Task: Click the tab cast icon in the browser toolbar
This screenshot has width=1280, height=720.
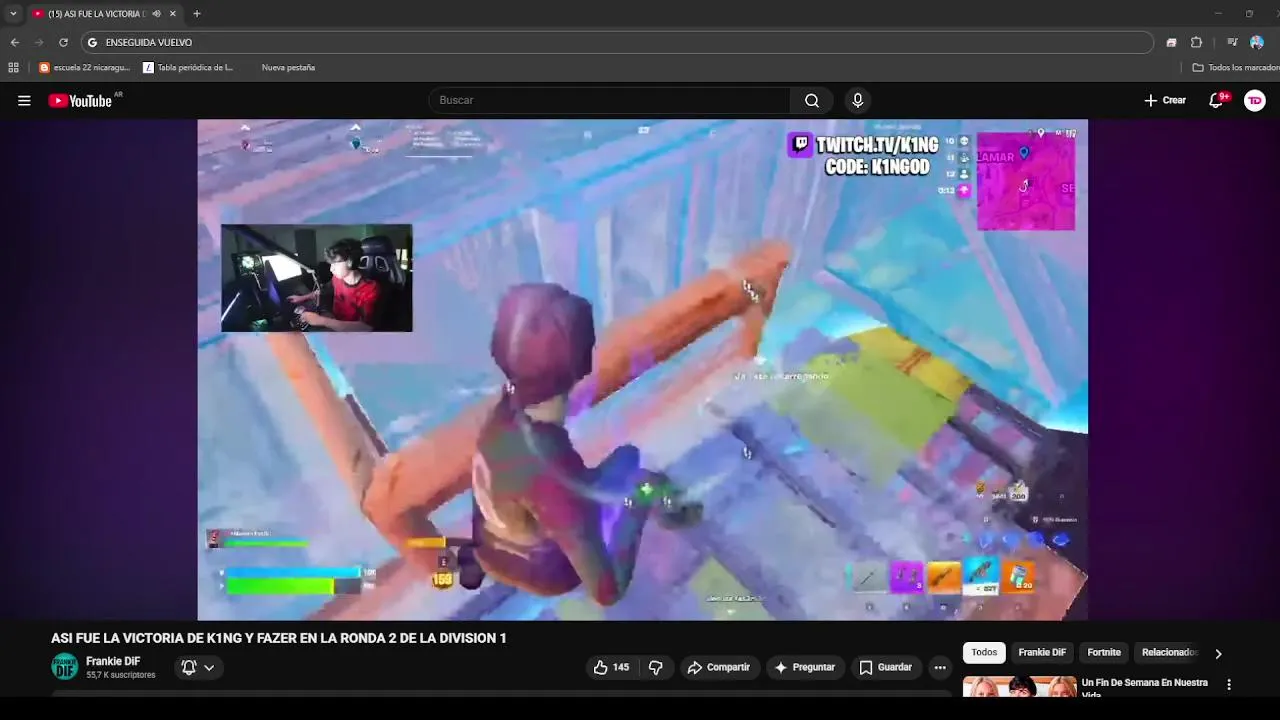Action: pyautogui.click(x=1172, y=42)
